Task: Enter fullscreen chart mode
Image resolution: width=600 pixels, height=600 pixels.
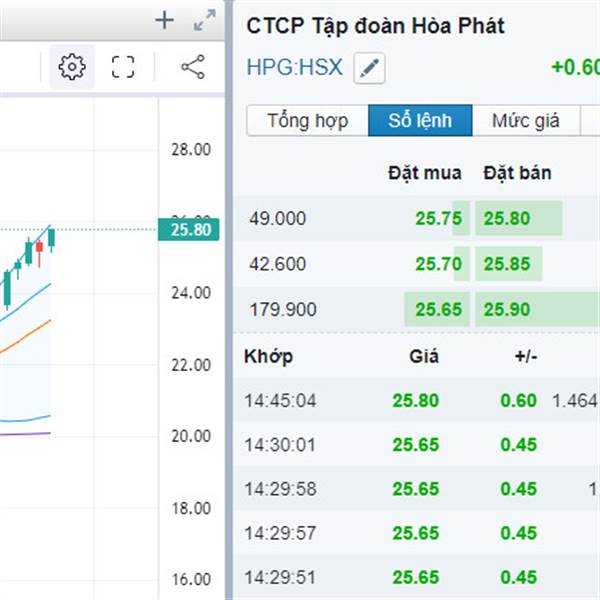Action: 123,67
